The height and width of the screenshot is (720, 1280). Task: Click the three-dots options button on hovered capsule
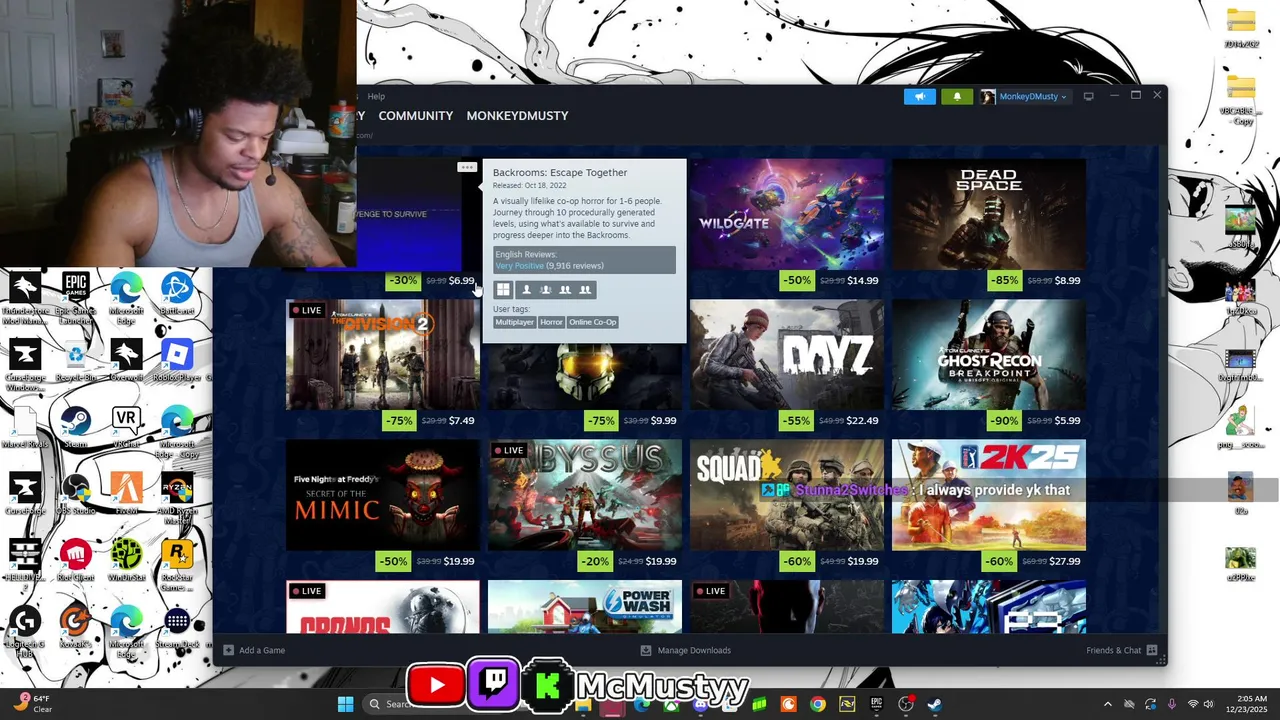pos(466,167)
